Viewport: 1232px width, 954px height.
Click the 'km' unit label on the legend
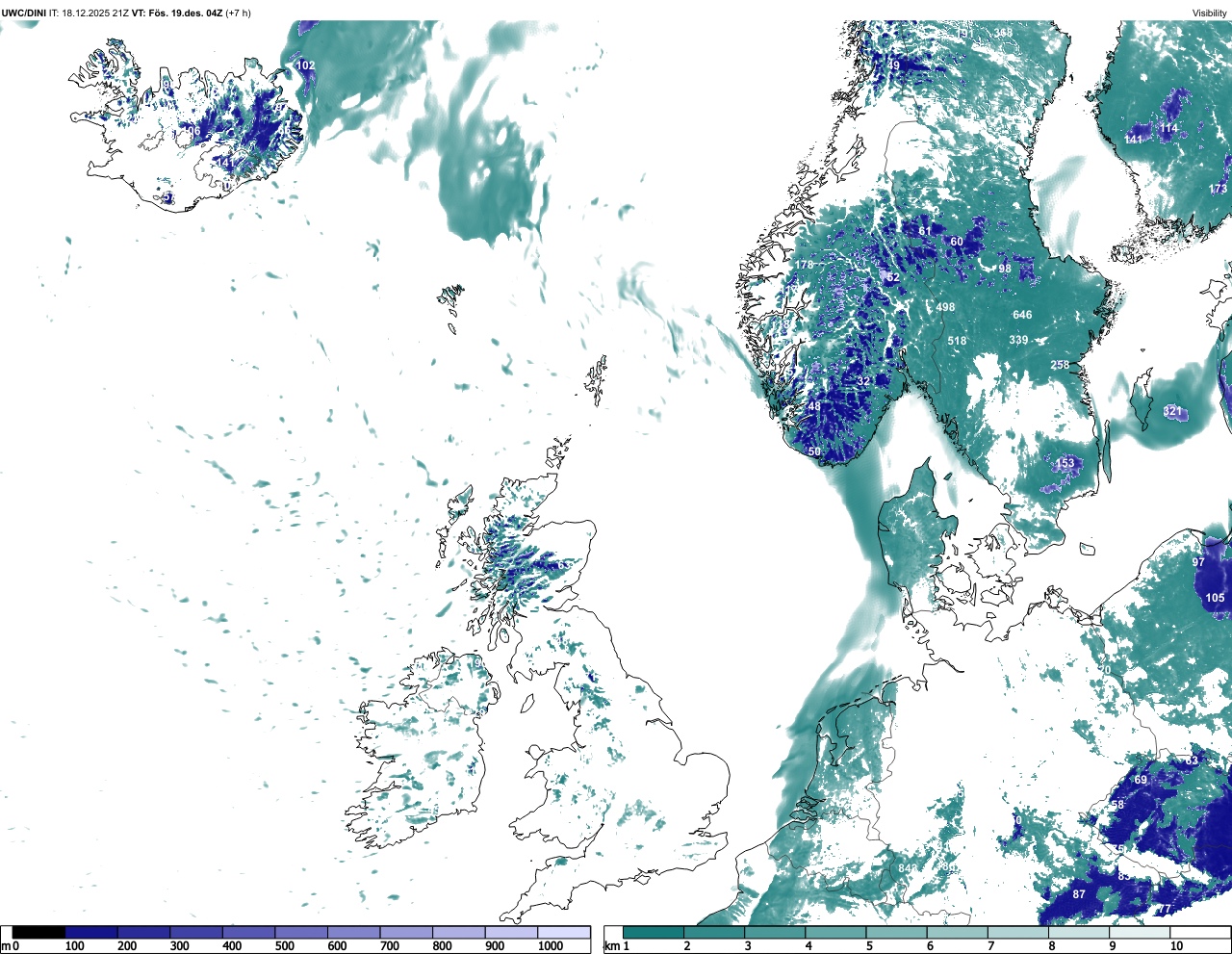point(610,946)
